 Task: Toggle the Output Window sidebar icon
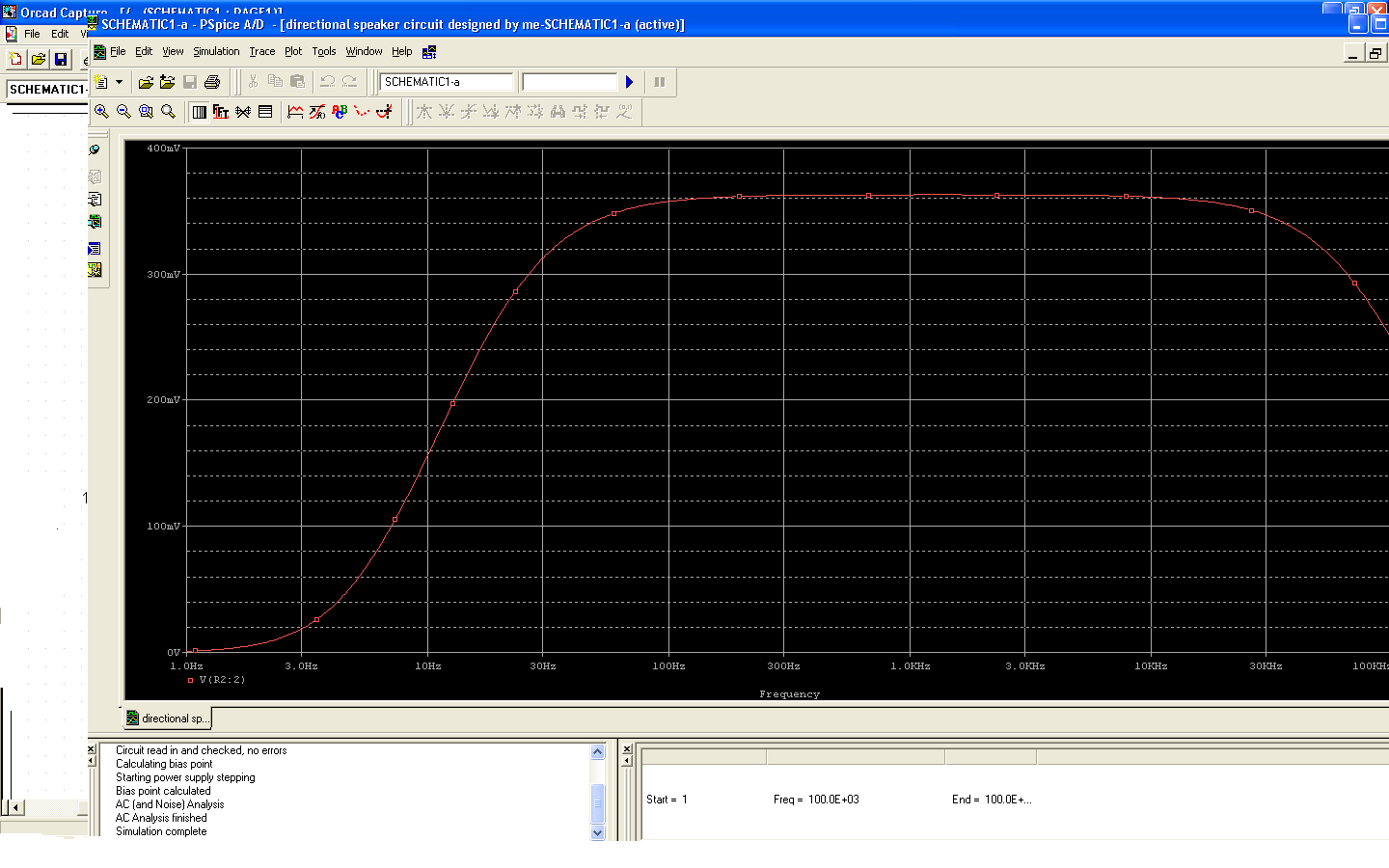coord(95,249)
